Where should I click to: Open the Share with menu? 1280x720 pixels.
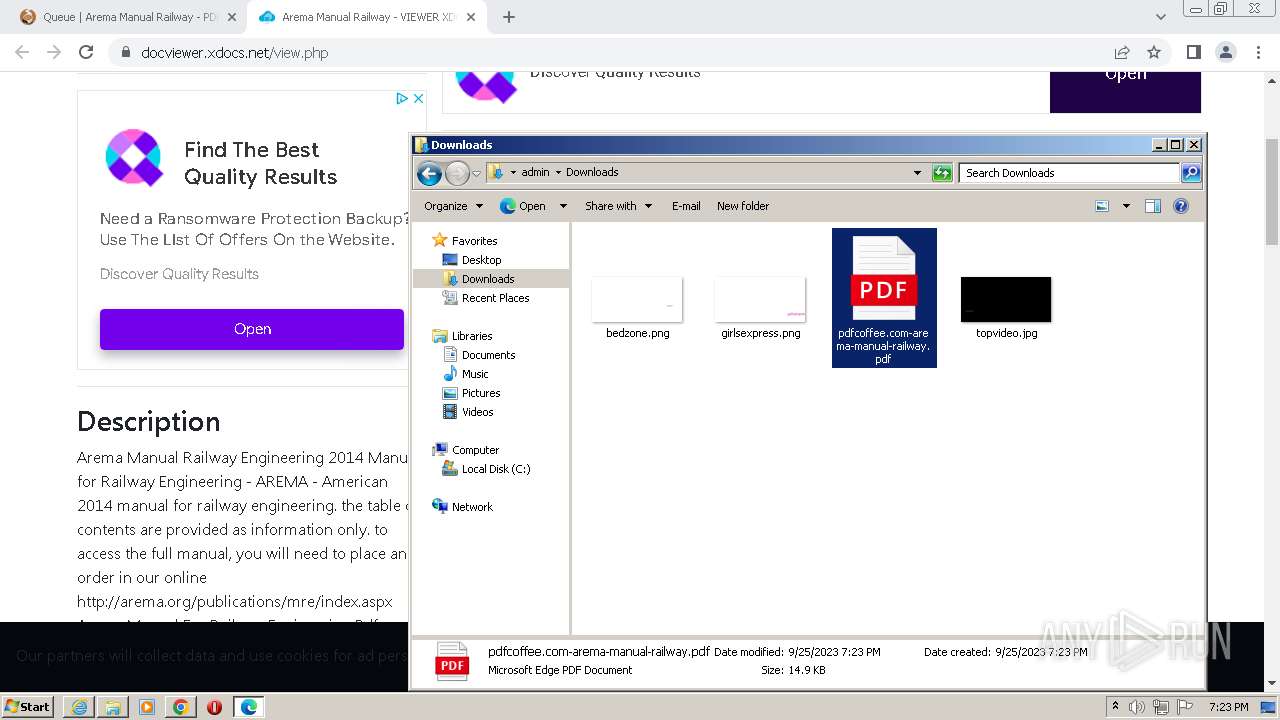pyautogui.click(x=618, y=206)
